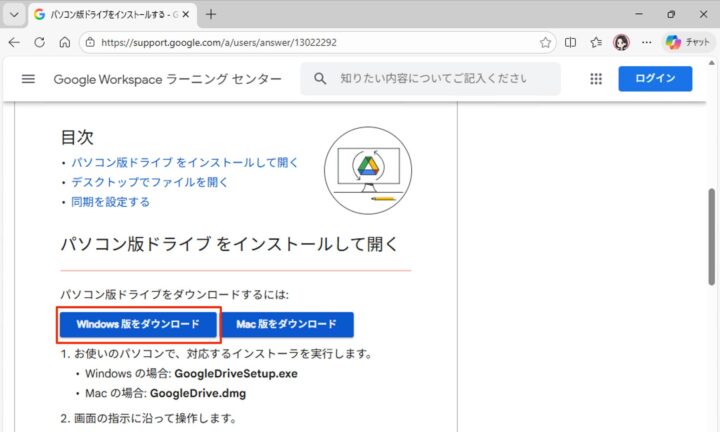Click the browser back arrow
Screen dimensions: 720x432
tap(14, 43)
